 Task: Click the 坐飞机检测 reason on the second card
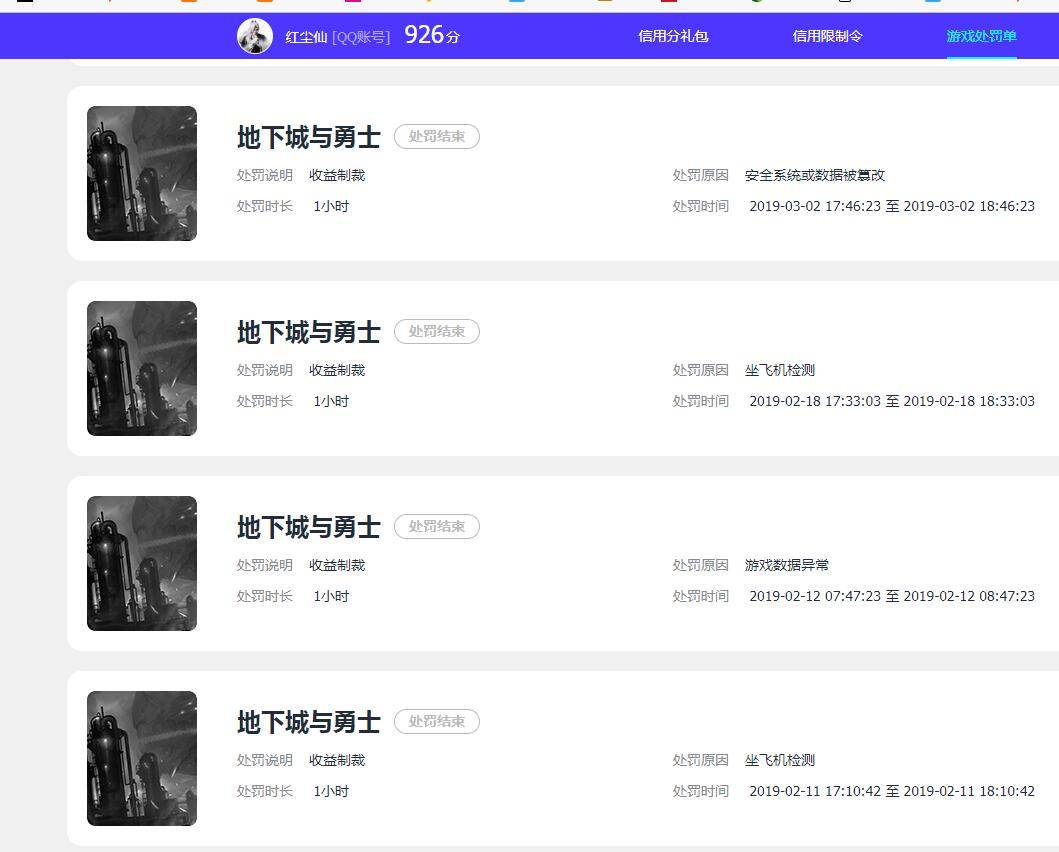(x=780, y=369)
